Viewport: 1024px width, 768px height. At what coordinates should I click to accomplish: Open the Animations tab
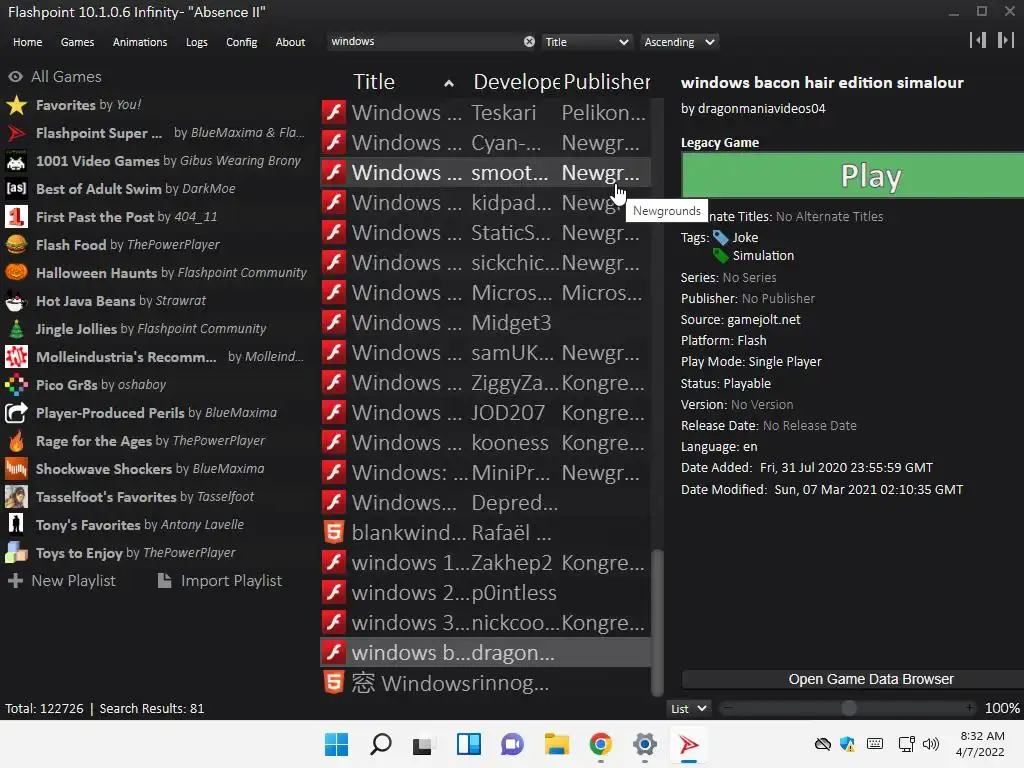pyautogui.click(x=140, y=42)
